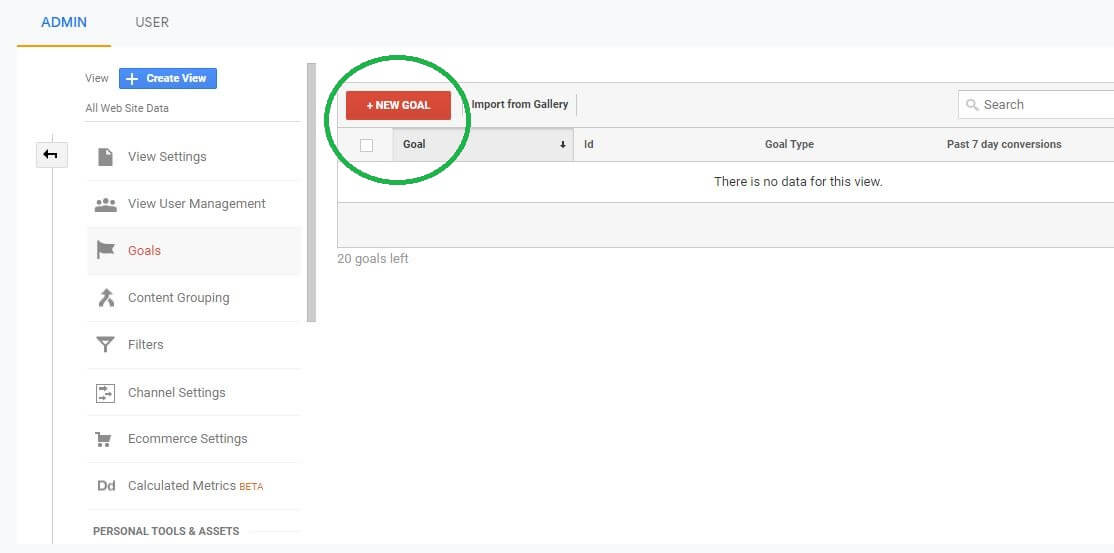1114x553 pixels.
Task: Click the Channel Settings arrows icon
Action: [105, 393]
